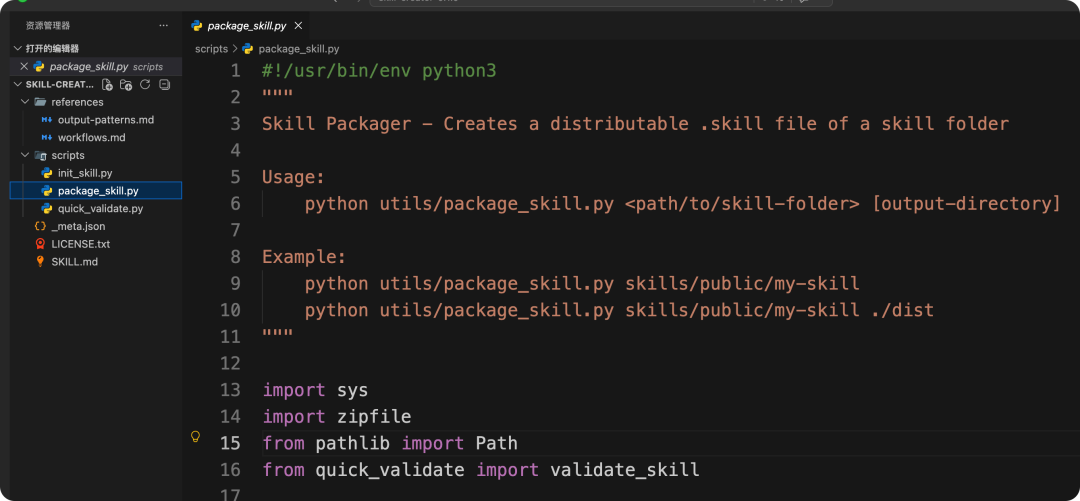Click 'quick_validate' module name on line 16
This screenshot has height=501, width=1080.
pyautogui.click(x=390, y=470)
